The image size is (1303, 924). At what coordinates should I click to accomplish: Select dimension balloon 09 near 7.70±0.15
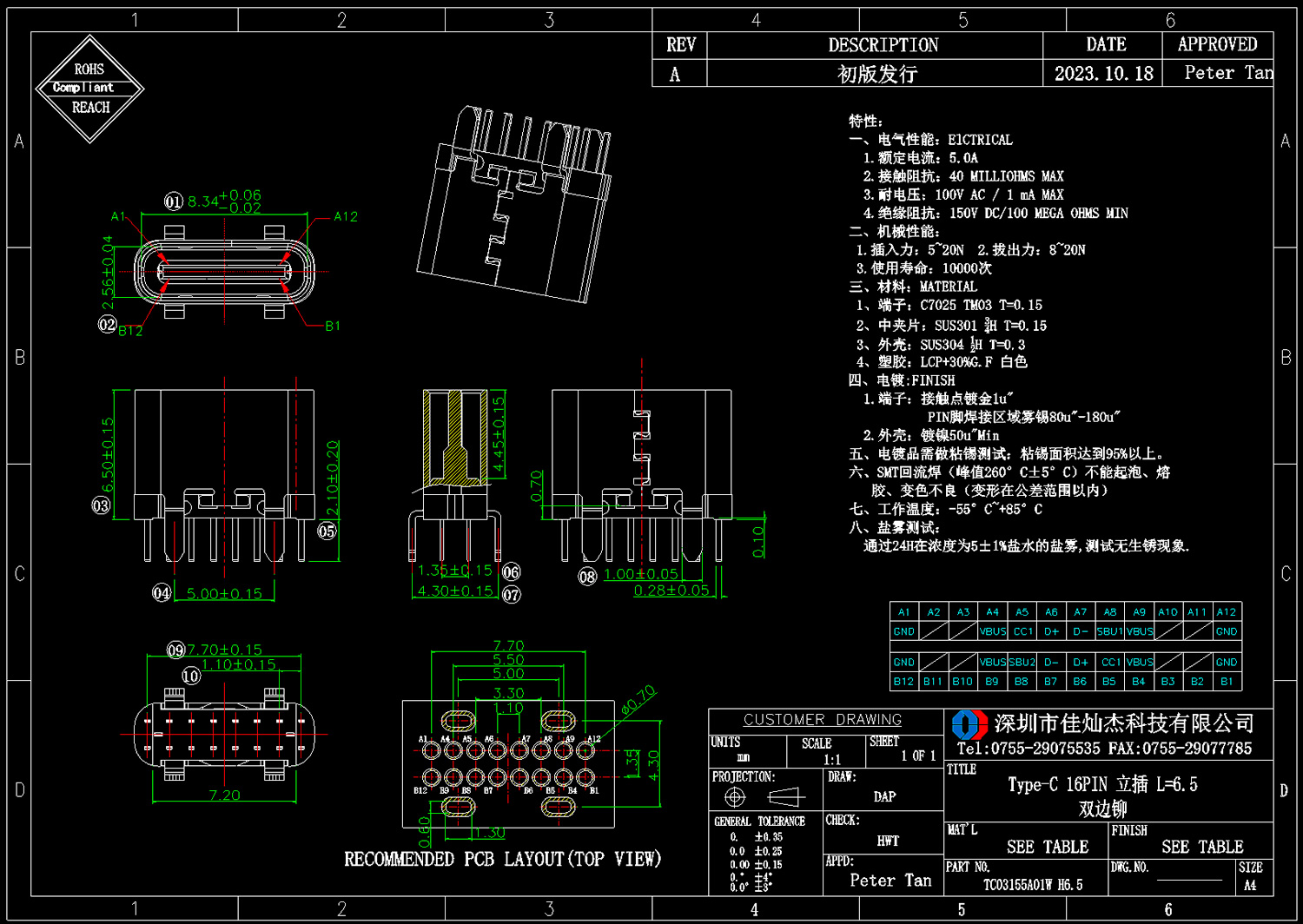click(x=175, y=650)
